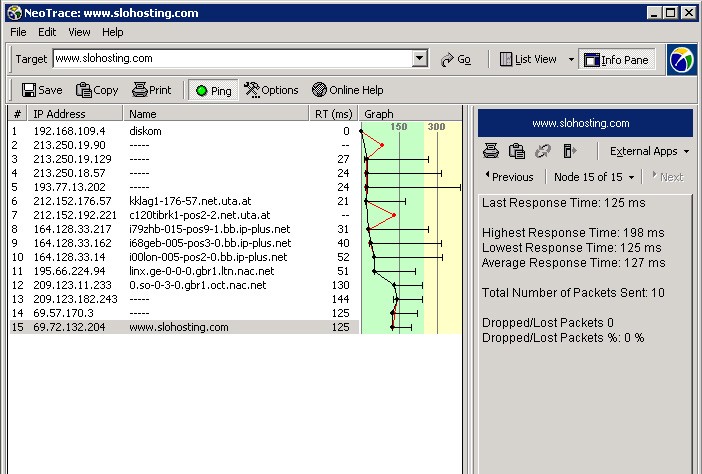Click Highest Response Time: 198 ms text

coord(573,233)
